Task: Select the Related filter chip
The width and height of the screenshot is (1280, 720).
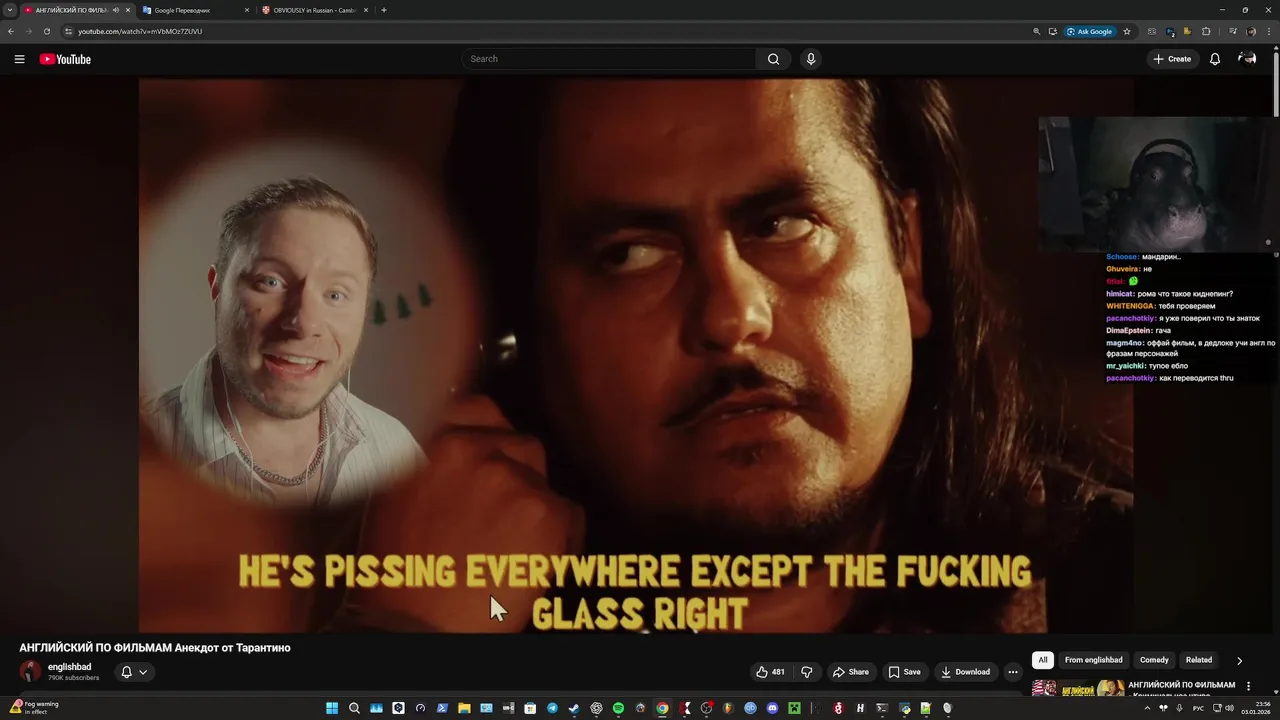Action: click(x=1199, y=660)
